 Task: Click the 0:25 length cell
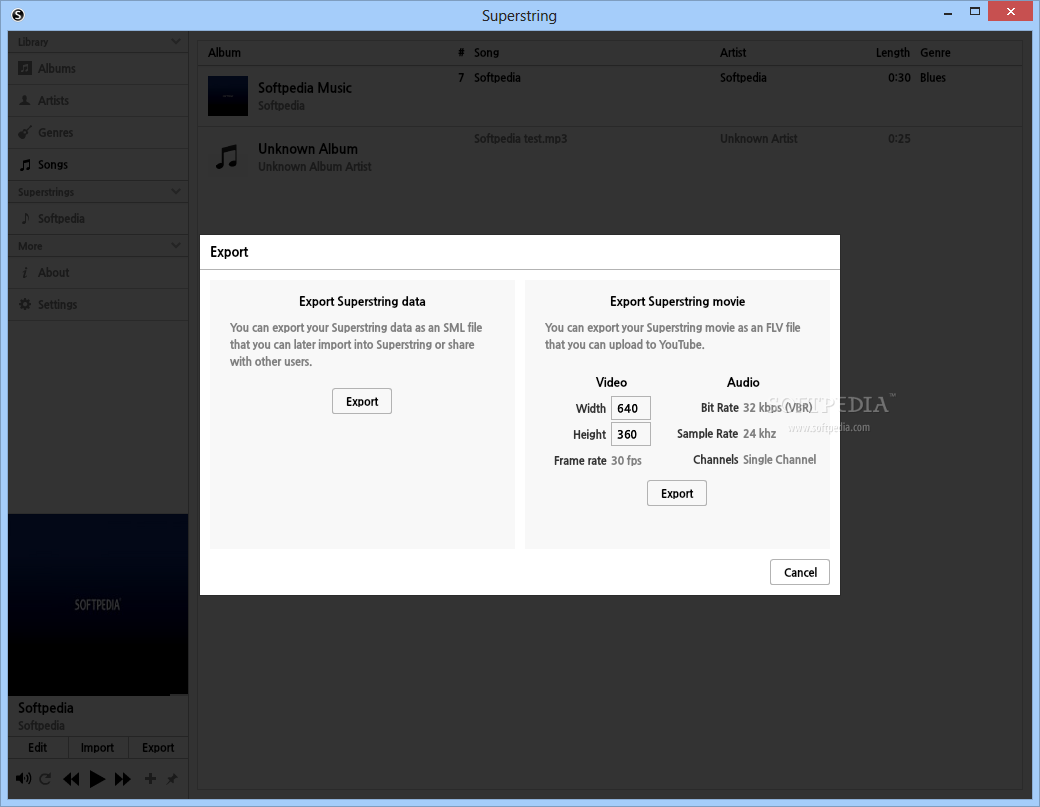pos(899,139)
